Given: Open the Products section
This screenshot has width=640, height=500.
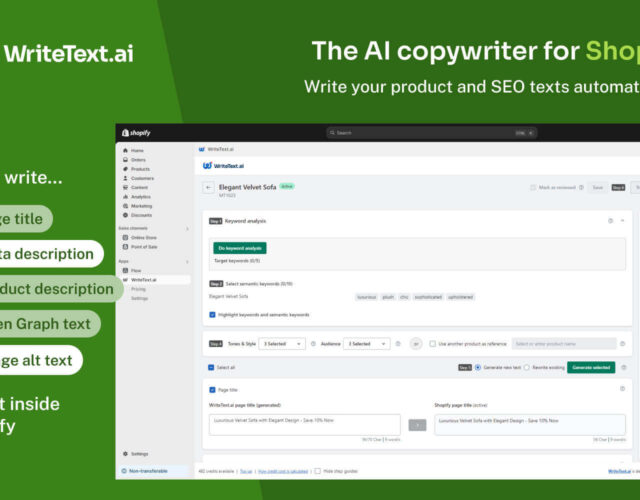Looking at the screenshot, I should (x=140, y=169).
